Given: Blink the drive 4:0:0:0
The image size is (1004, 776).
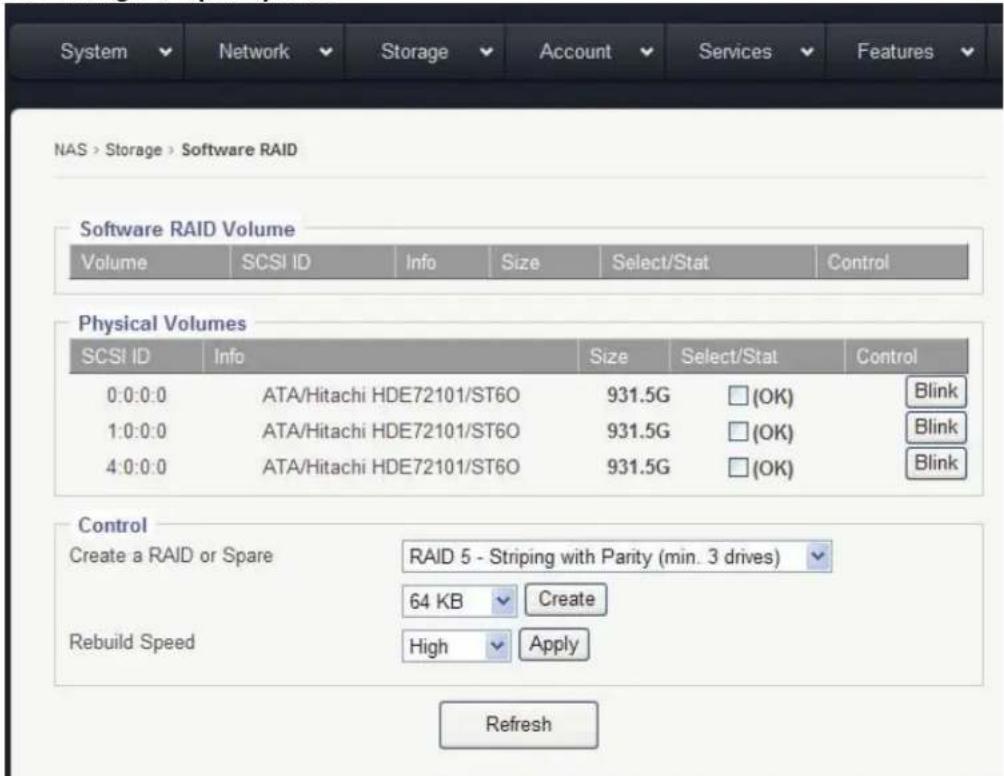Looking at the screenshot, I should pyautogui.click(x=935, y=463).
